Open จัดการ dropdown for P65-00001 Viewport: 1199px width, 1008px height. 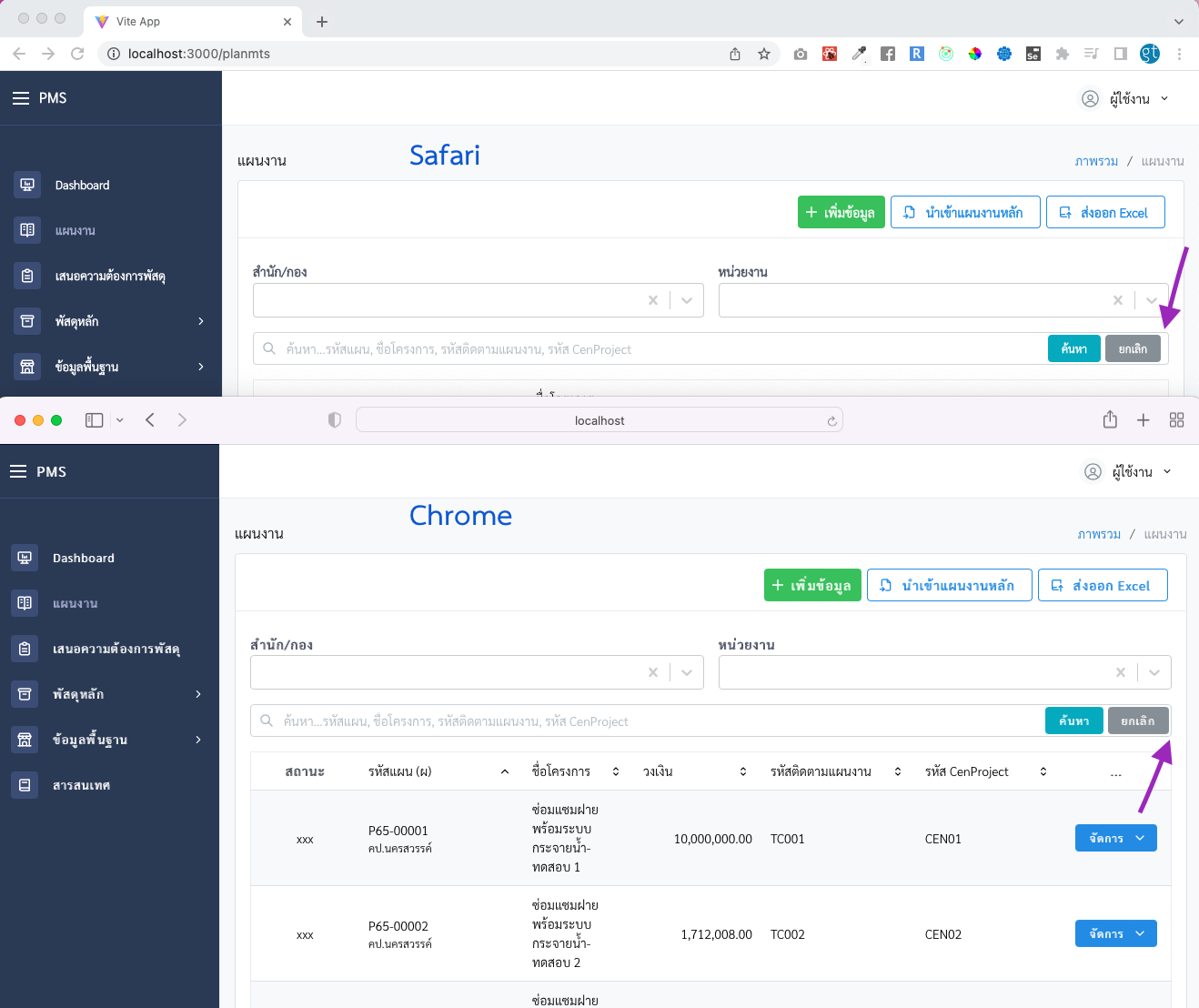click(1116, 838)
